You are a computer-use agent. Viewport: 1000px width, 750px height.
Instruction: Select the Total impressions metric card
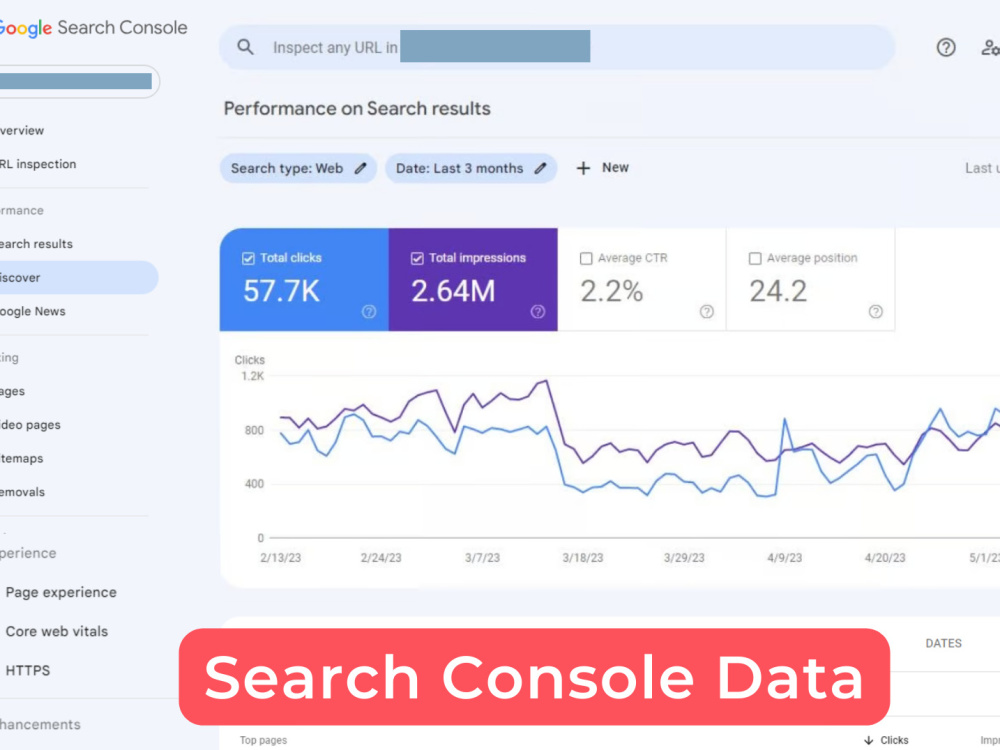[x=473, y=279]
